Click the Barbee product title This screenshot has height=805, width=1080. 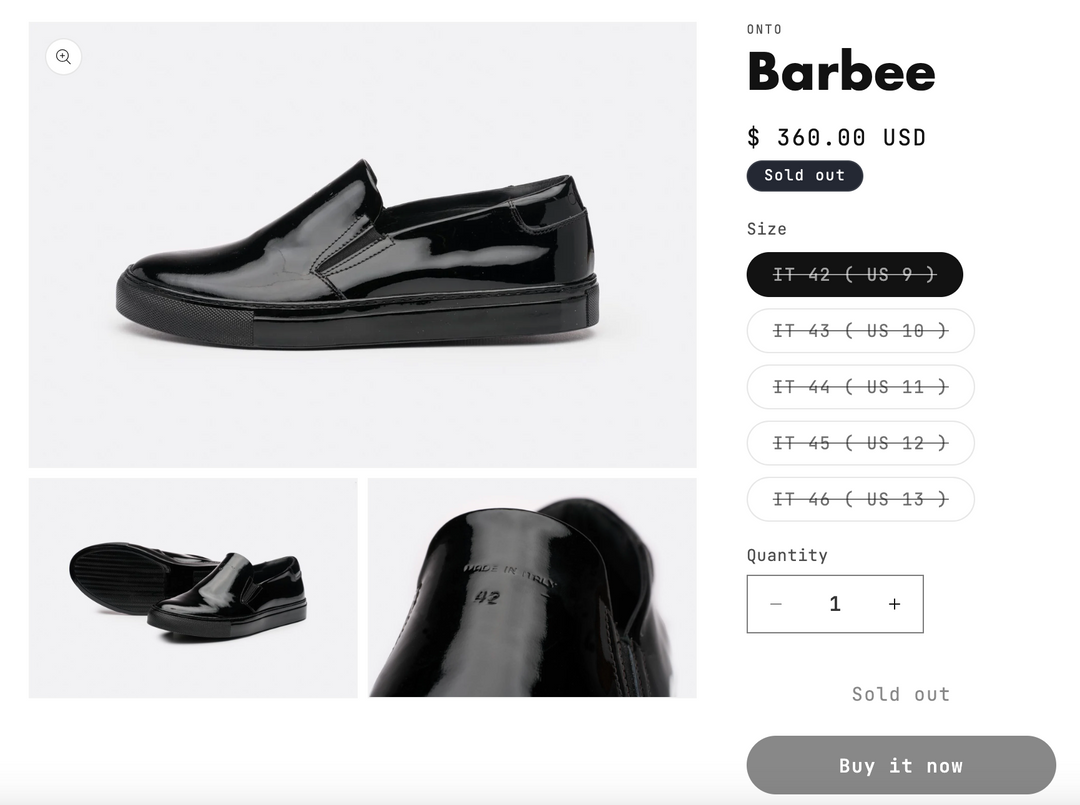tap(841, 72)
